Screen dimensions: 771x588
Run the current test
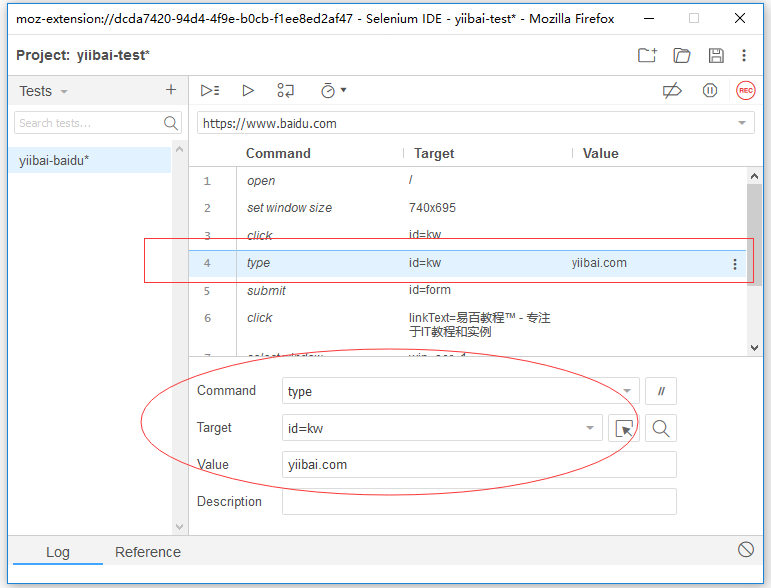(x=248, y=90)
